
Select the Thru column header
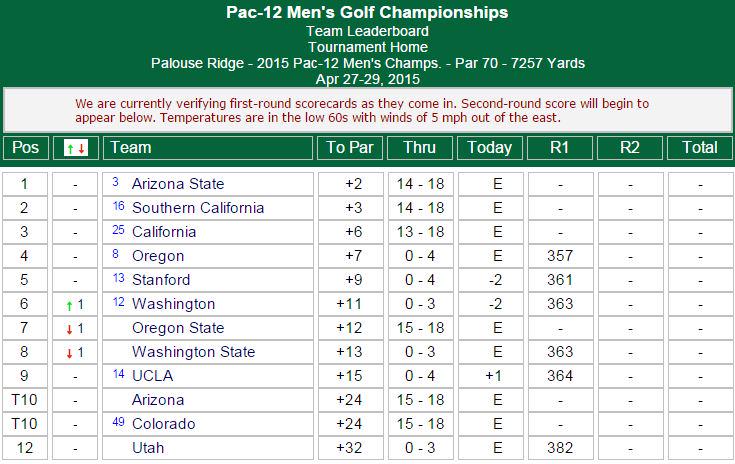tap(420, 148)
